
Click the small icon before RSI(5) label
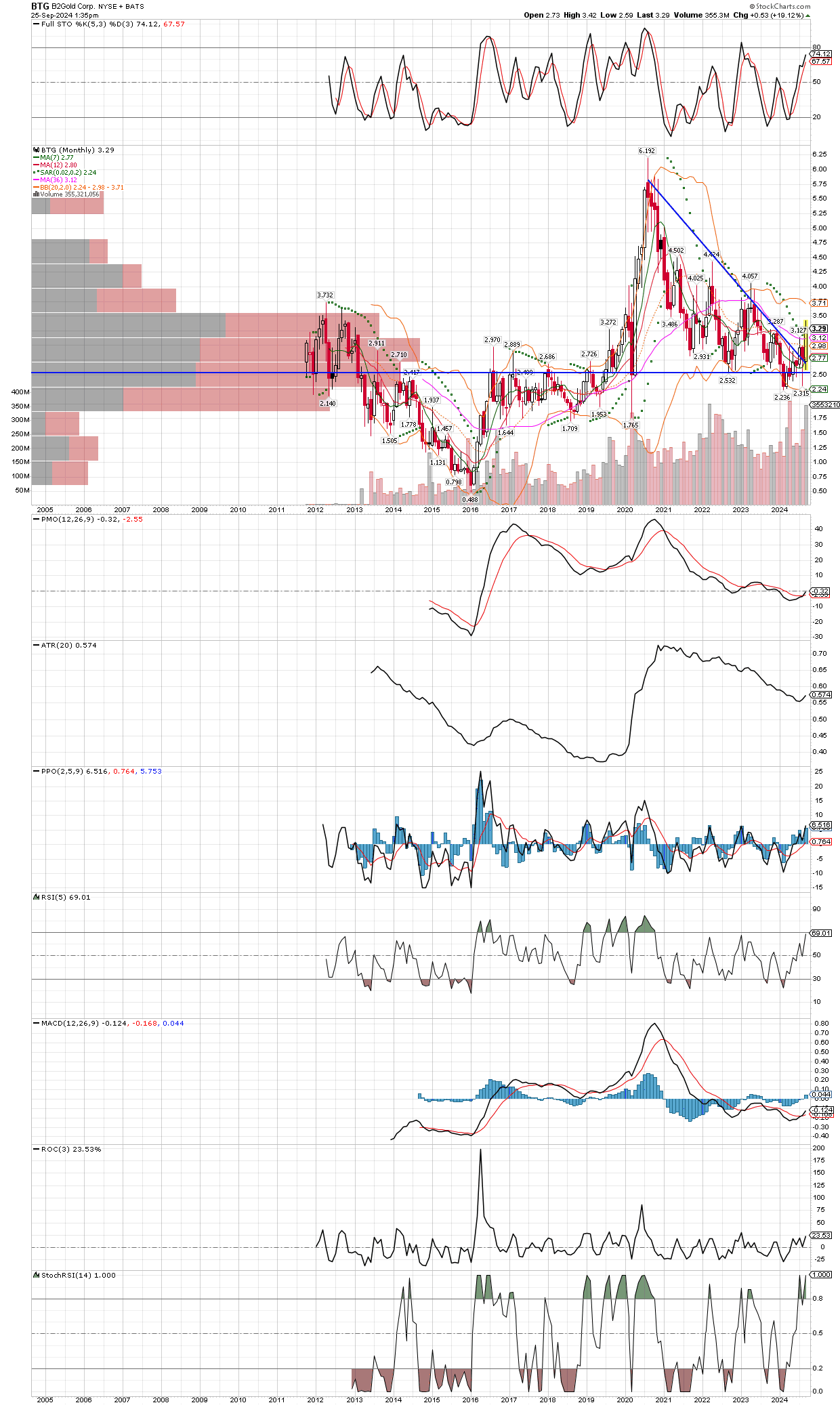(37, 897)
